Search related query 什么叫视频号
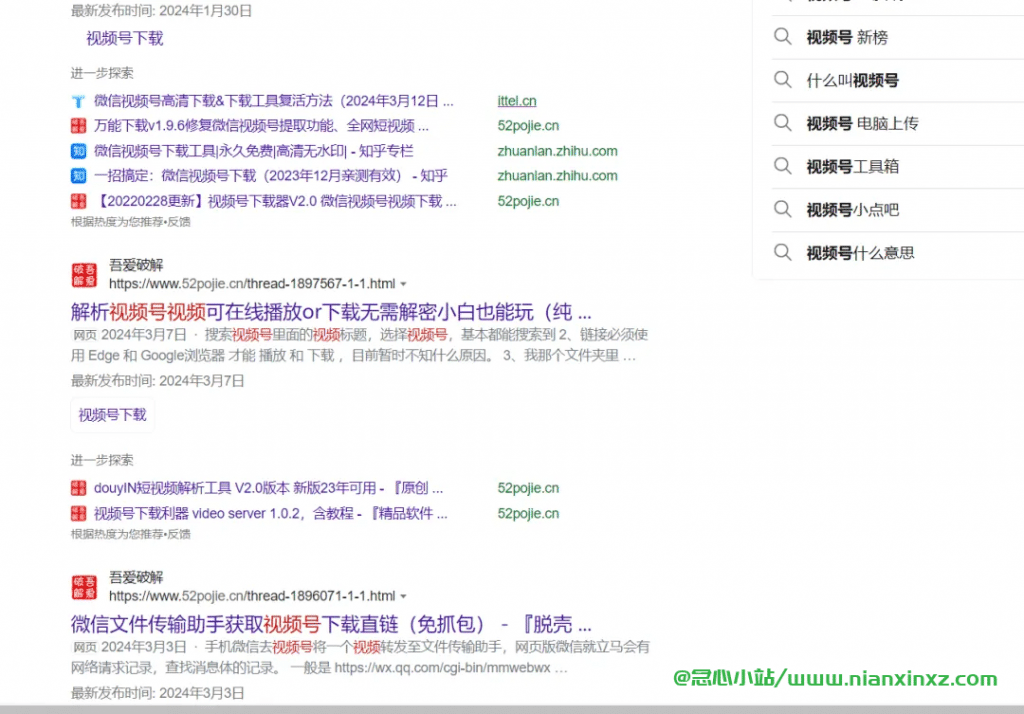Image resolution: width=1024 pixels, height=714 pixels. click(852, 81)
